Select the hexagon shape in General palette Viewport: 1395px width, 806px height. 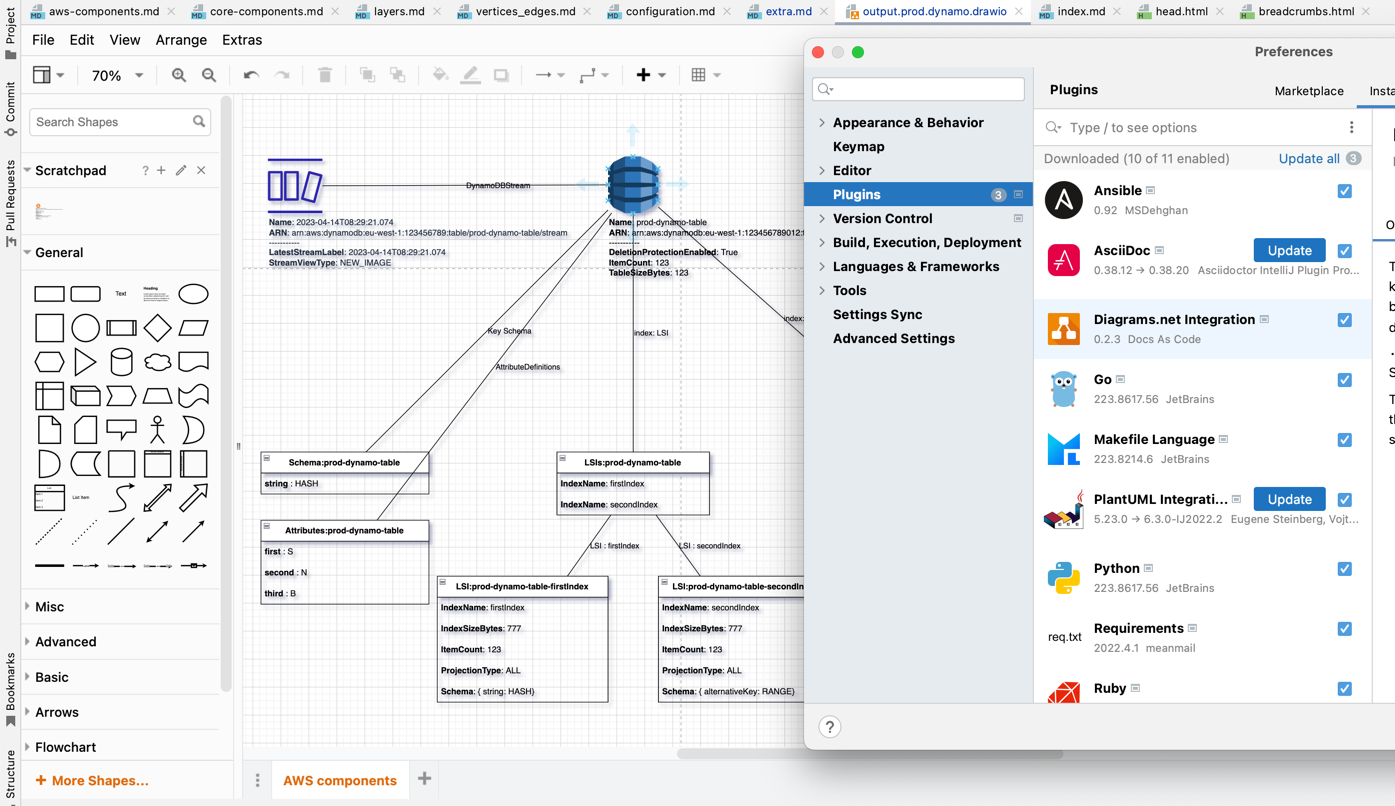49,362
